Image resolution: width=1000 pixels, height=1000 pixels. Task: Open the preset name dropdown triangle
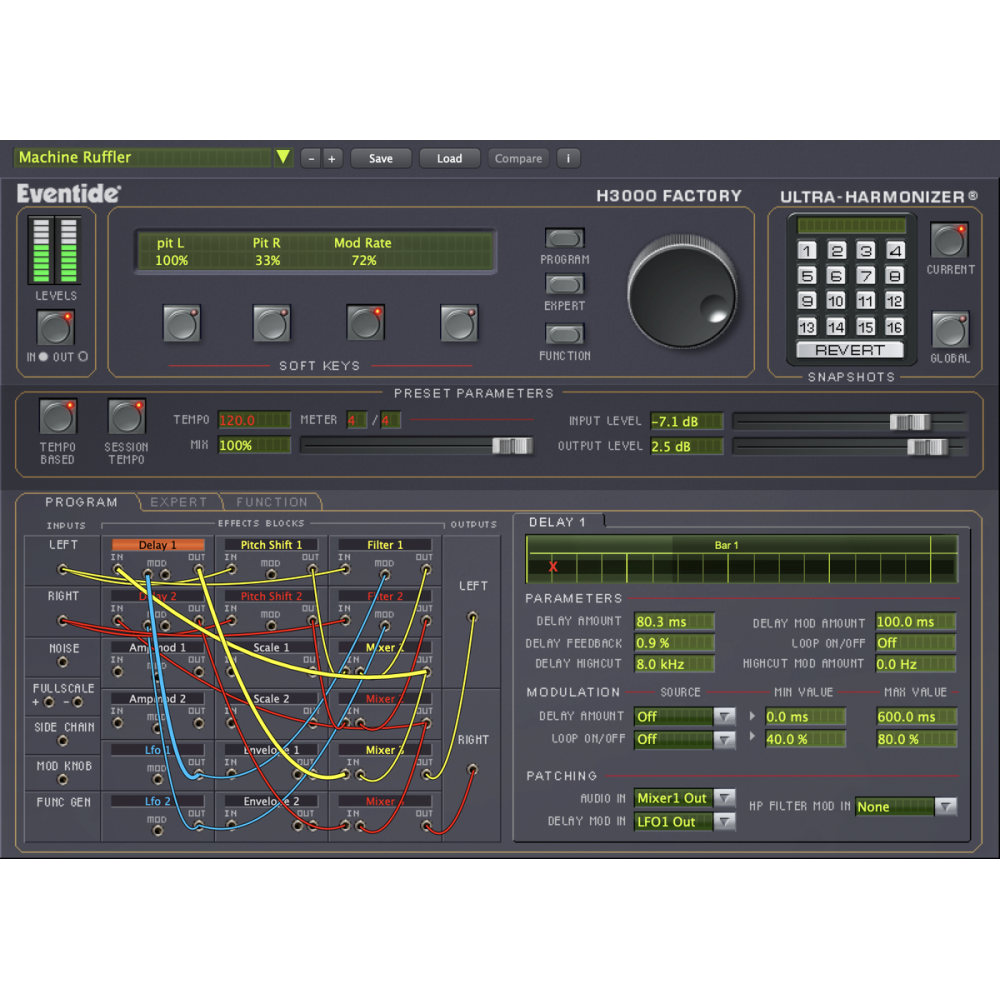coord(285,157)
